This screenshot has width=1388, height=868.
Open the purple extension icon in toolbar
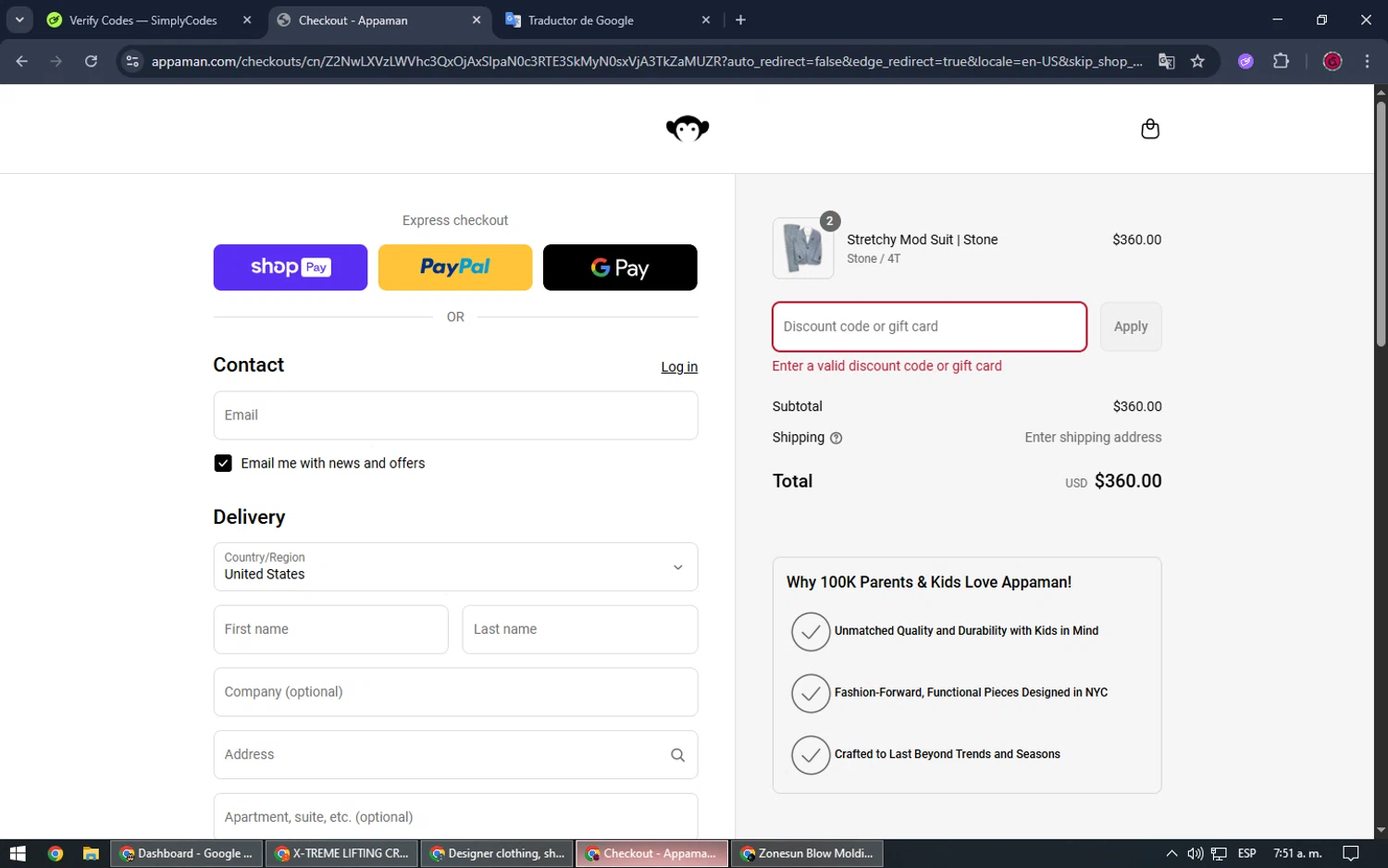[x=1245, y=61]
